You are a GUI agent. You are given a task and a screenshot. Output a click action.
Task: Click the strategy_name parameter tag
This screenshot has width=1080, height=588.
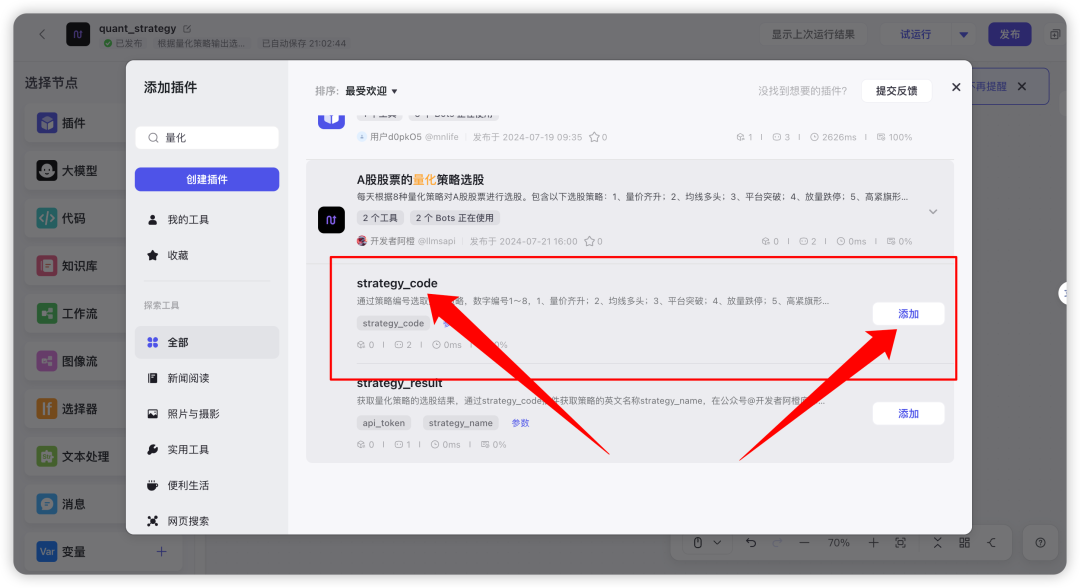pos(460,423)
